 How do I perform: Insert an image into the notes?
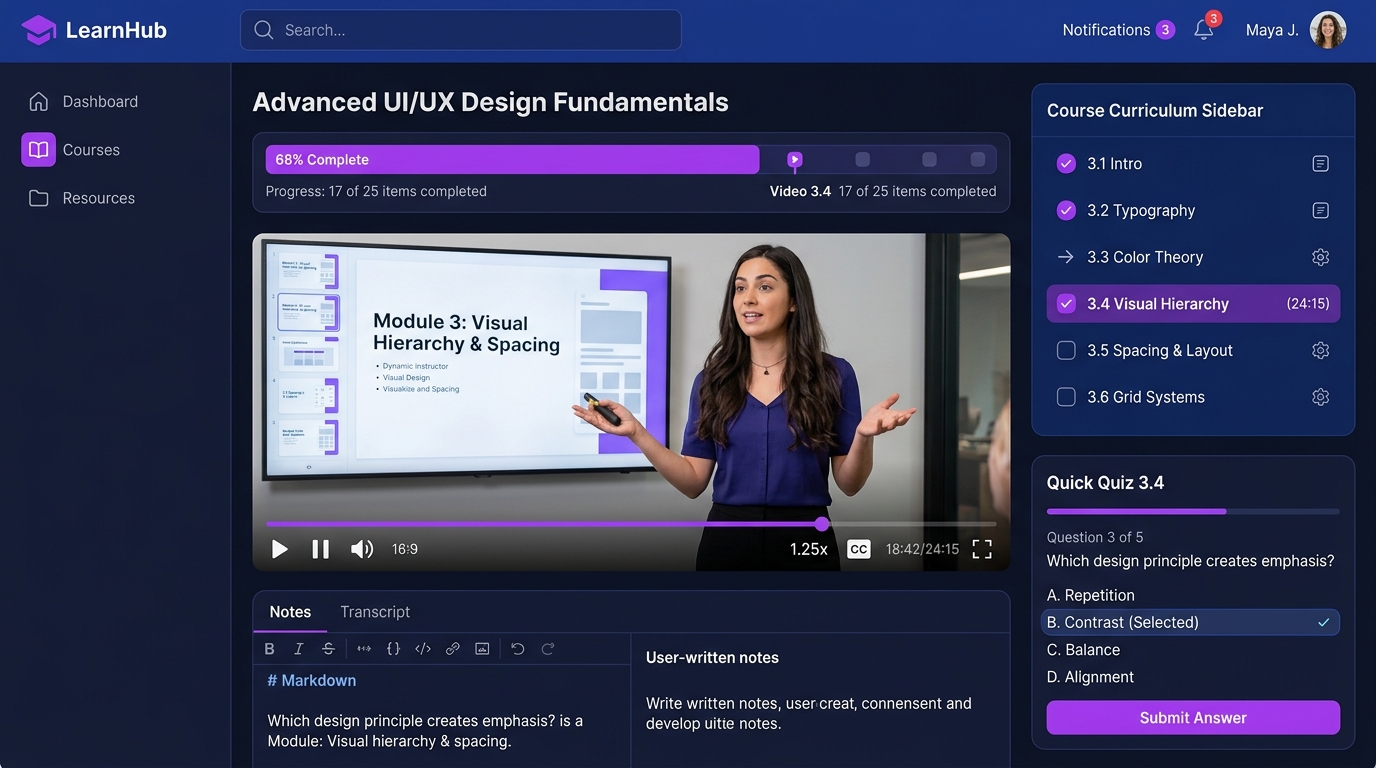482,649
